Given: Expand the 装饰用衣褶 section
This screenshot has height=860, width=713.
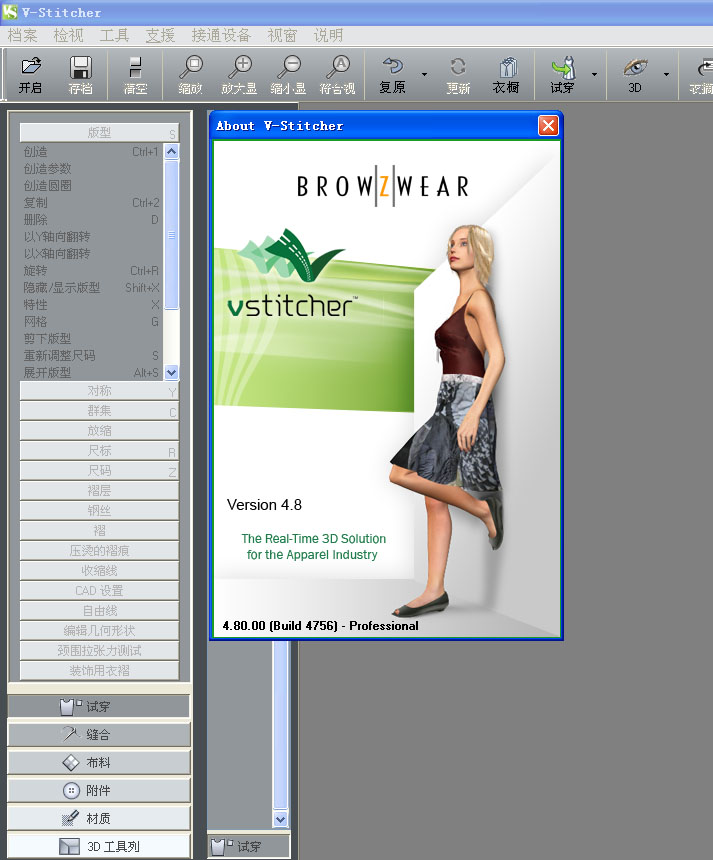Looking at the screenshot, I should [99, 671].
